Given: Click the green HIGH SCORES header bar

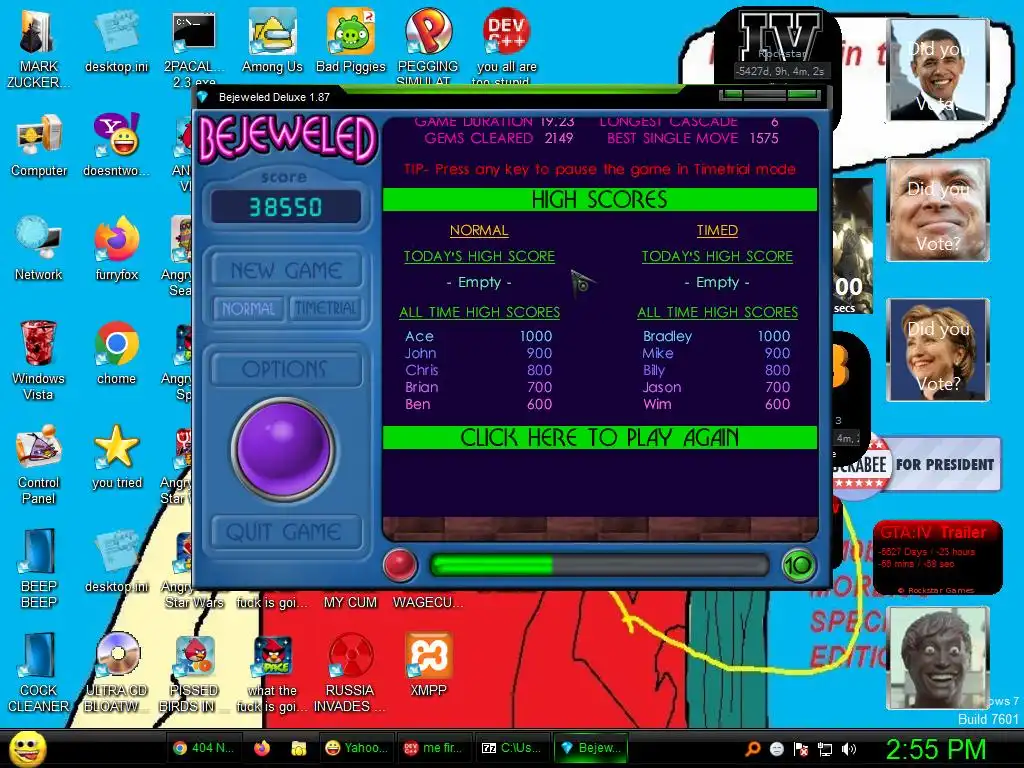Looking at the screenshot, I should 600,199.
